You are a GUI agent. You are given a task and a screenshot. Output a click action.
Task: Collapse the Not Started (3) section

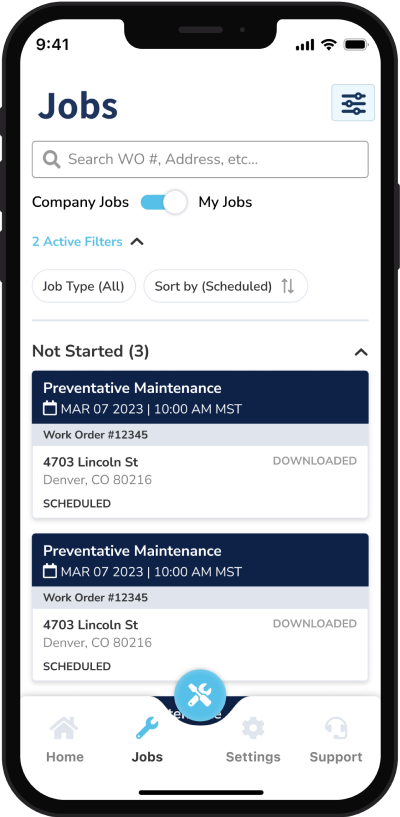[361, 352]
